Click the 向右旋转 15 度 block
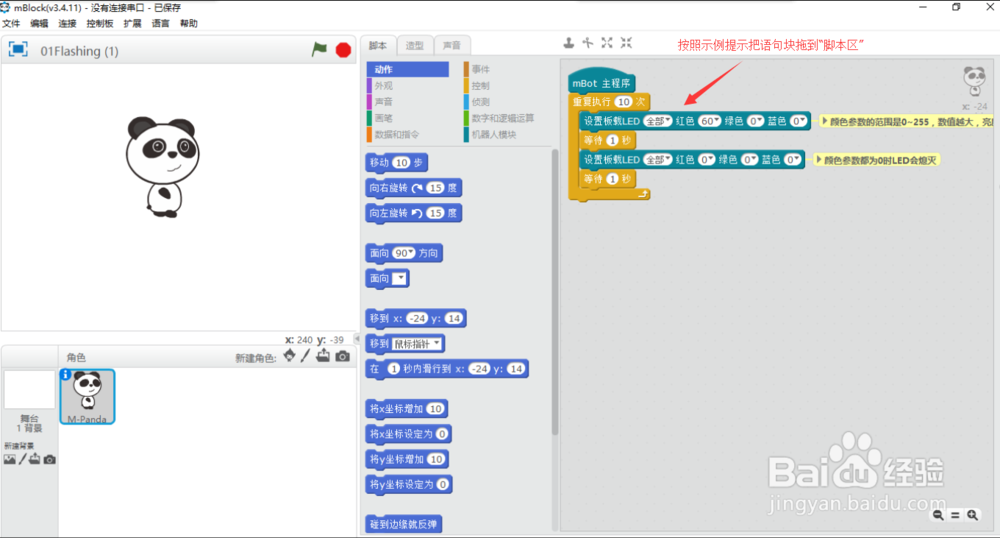This screenshot has height=538, width=1000. (x=413, y=188)
